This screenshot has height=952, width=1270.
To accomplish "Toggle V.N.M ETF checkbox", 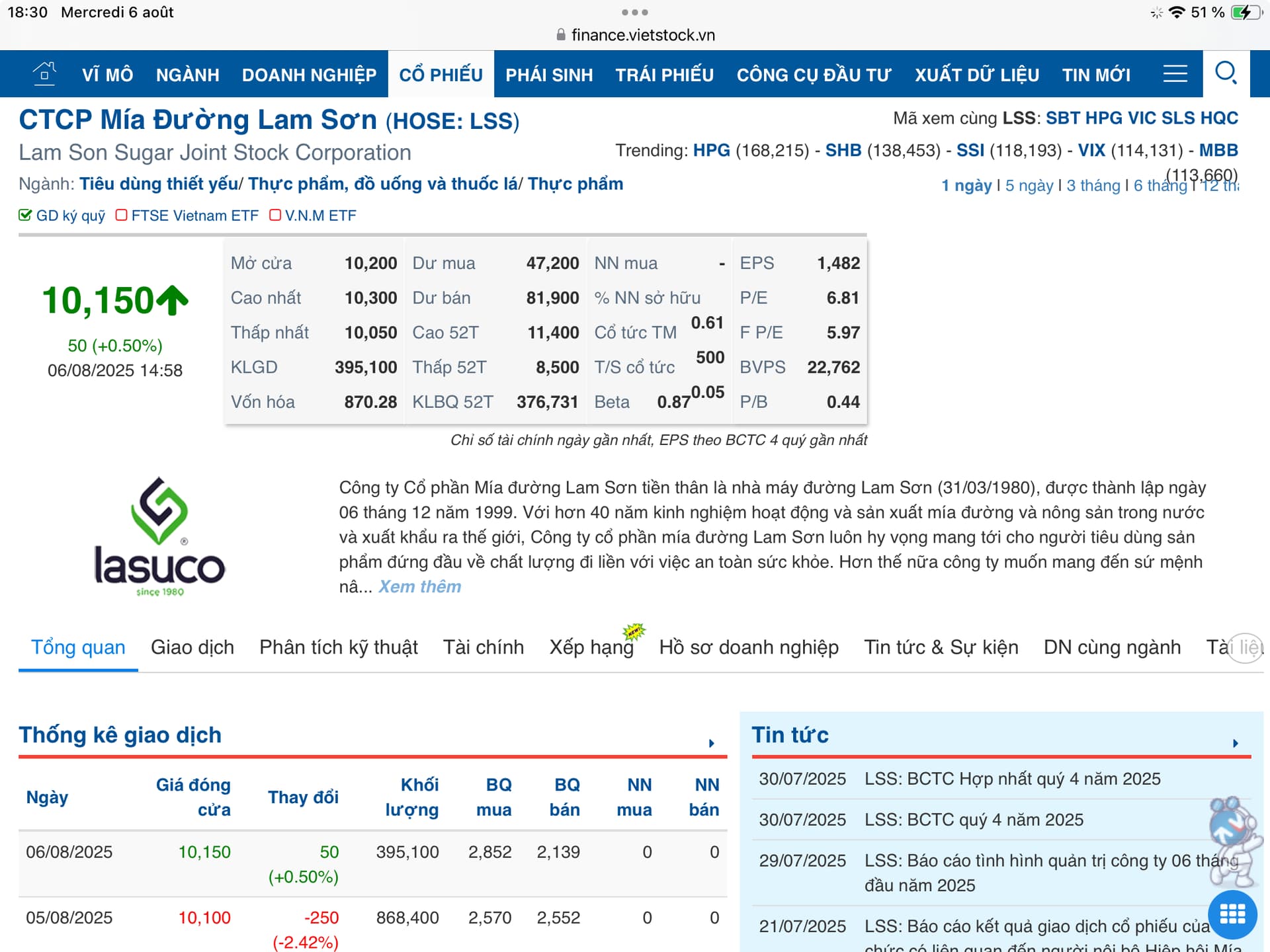I will (x=275, y=216).
